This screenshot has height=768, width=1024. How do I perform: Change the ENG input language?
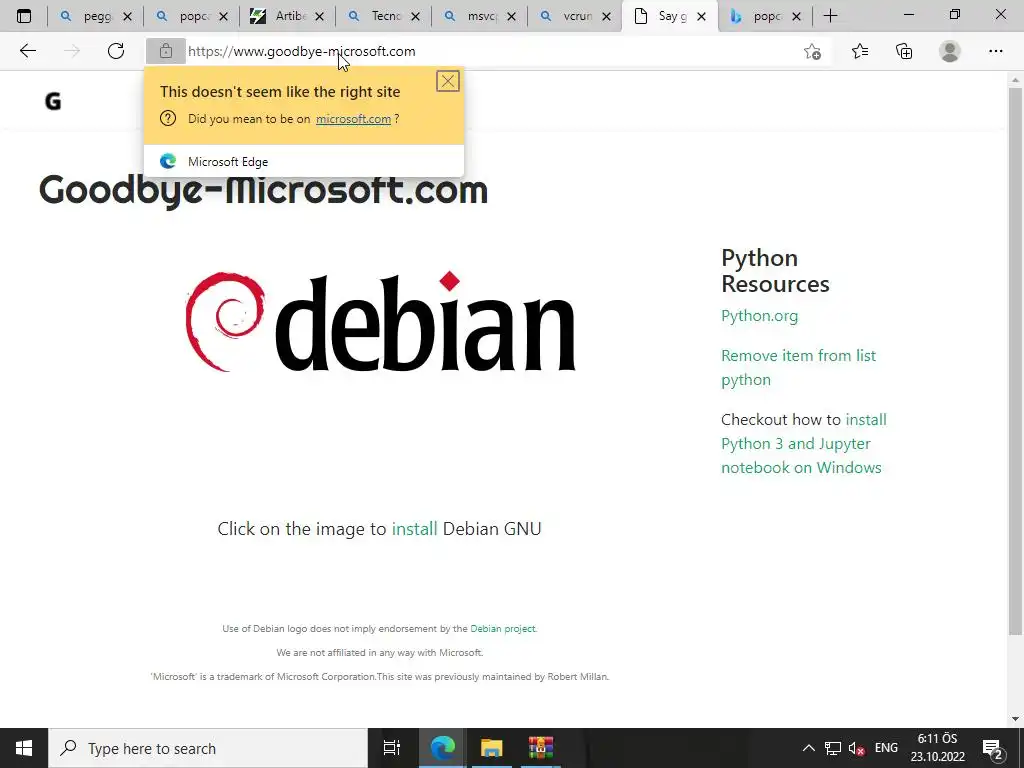[x=886, y=748]
